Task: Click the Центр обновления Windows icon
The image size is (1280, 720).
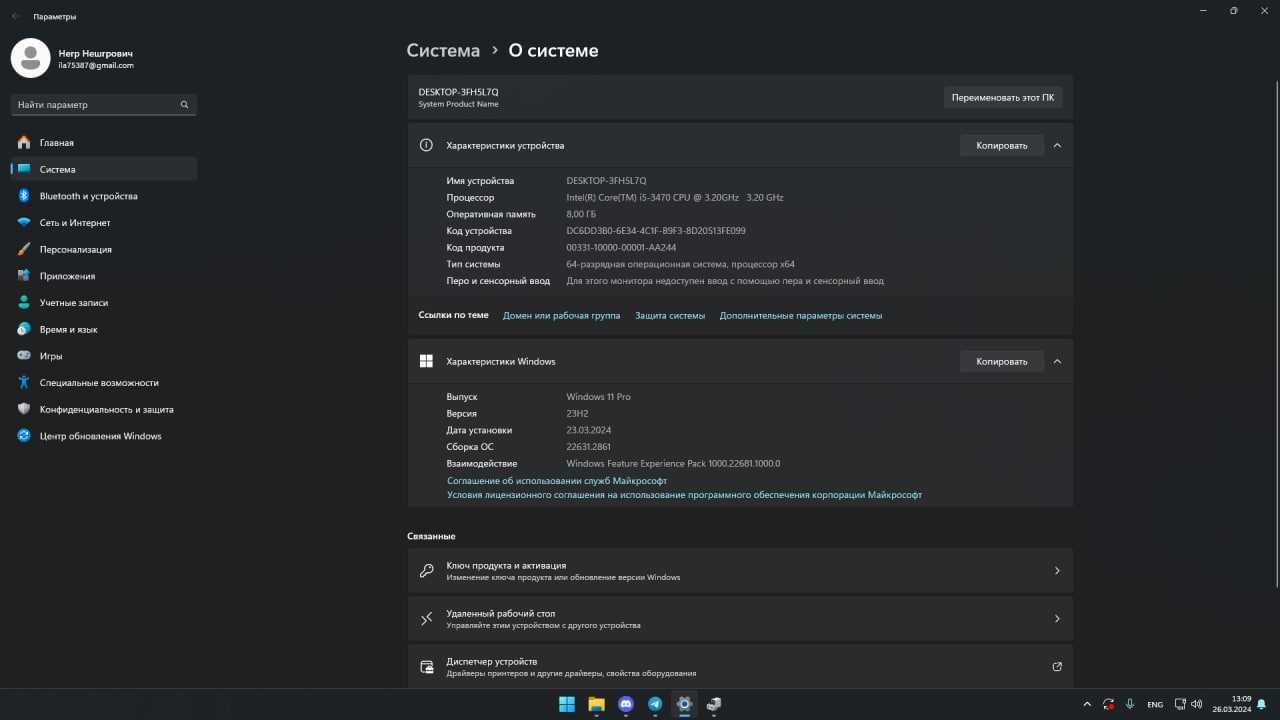Action: [24, 436]
